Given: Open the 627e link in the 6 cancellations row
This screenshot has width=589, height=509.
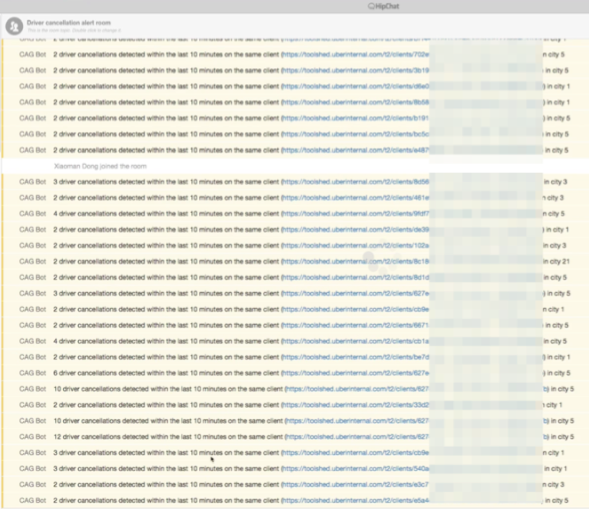Looking at the screenshot, I should (356, 373).
